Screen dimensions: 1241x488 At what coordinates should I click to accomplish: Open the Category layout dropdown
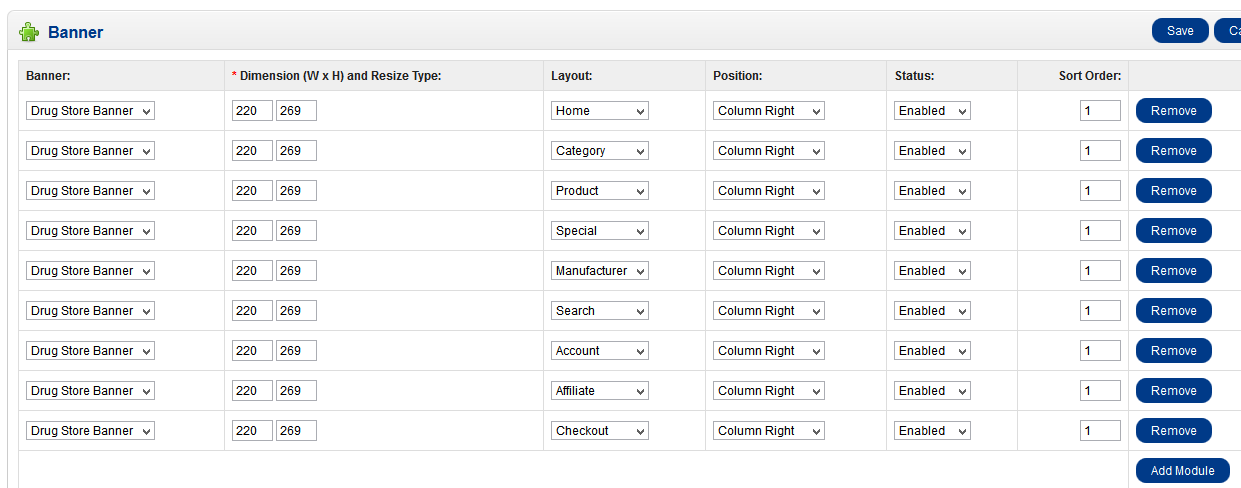600,151
